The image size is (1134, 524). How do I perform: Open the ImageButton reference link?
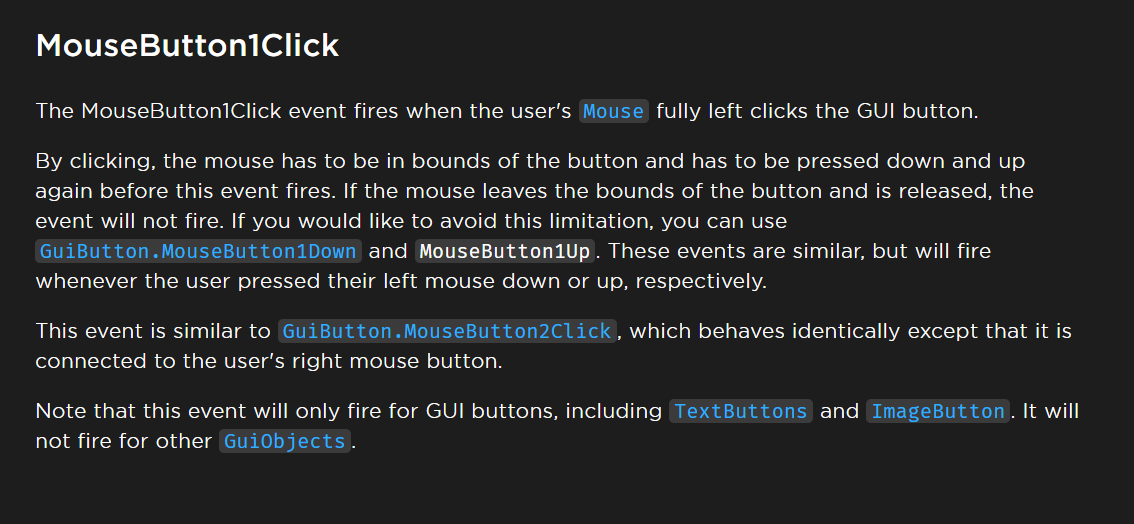pyautogui.click(x=938, y=411)
